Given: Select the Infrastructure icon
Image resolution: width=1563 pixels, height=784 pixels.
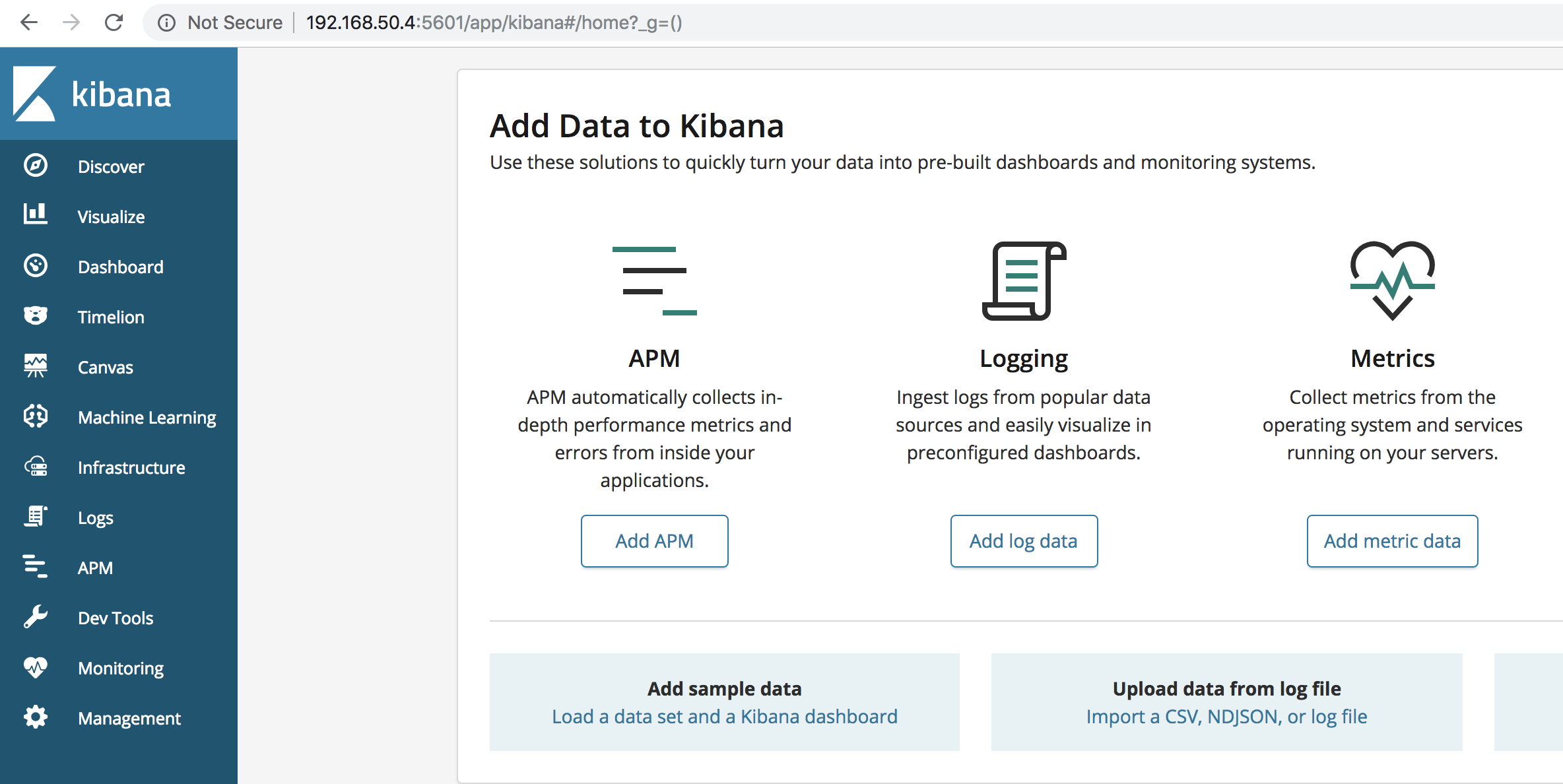Looking at the screenshot, I should [35, 468].
